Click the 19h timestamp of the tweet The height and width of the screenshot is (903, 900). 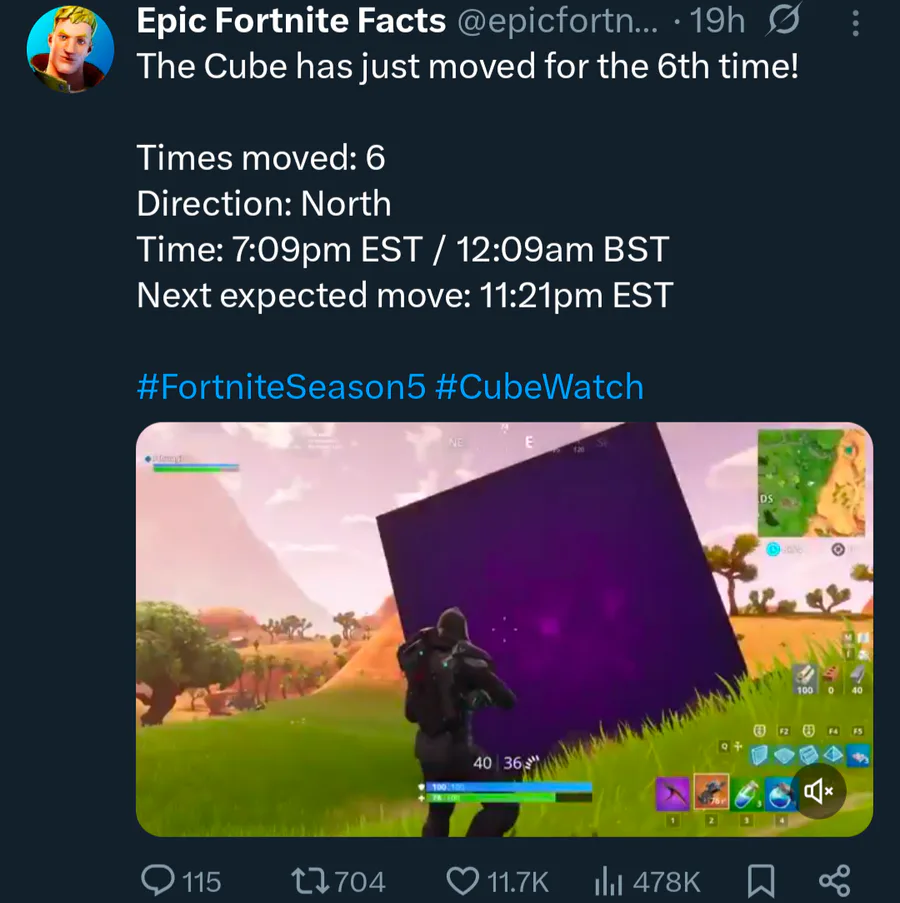coord(717,21)
